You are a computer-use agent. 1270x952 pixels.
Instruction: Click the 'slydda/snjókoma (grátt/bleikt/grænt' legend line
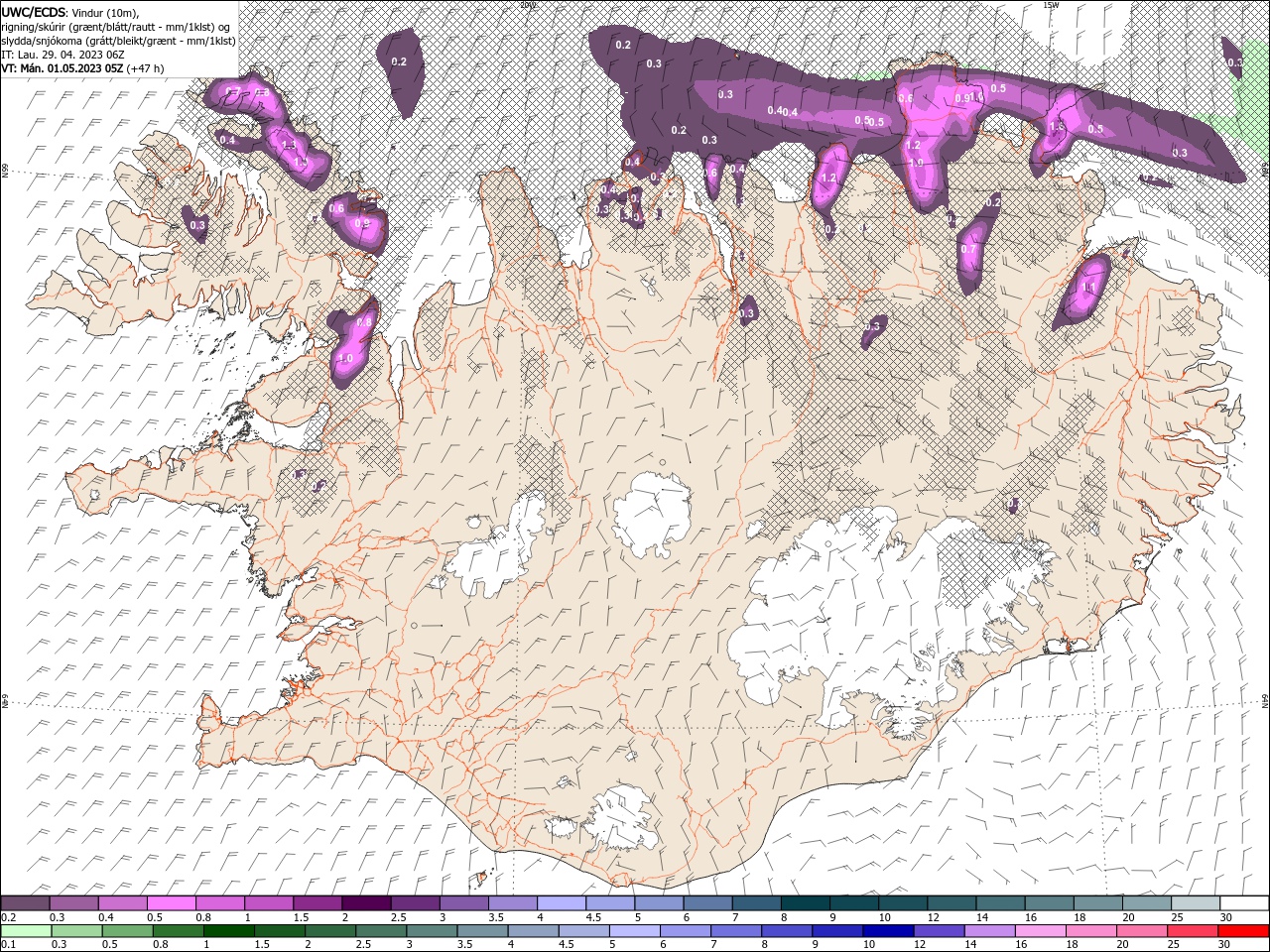118,41
